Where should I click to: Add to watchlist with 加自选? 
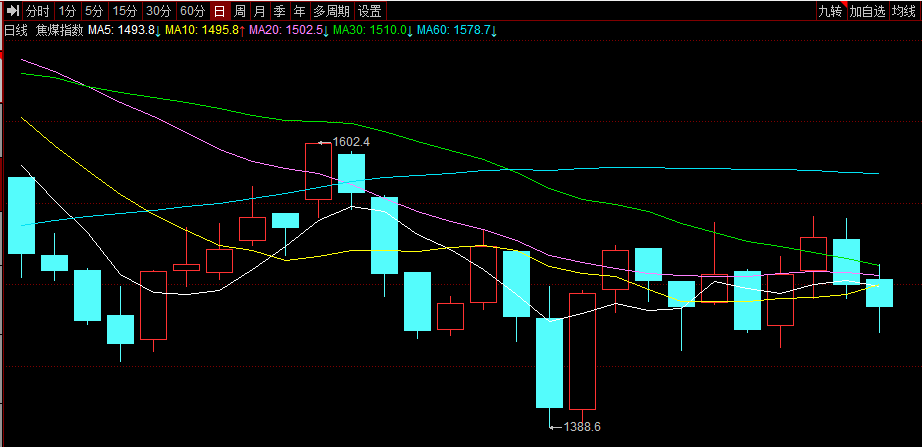click(x=867, y=11)
